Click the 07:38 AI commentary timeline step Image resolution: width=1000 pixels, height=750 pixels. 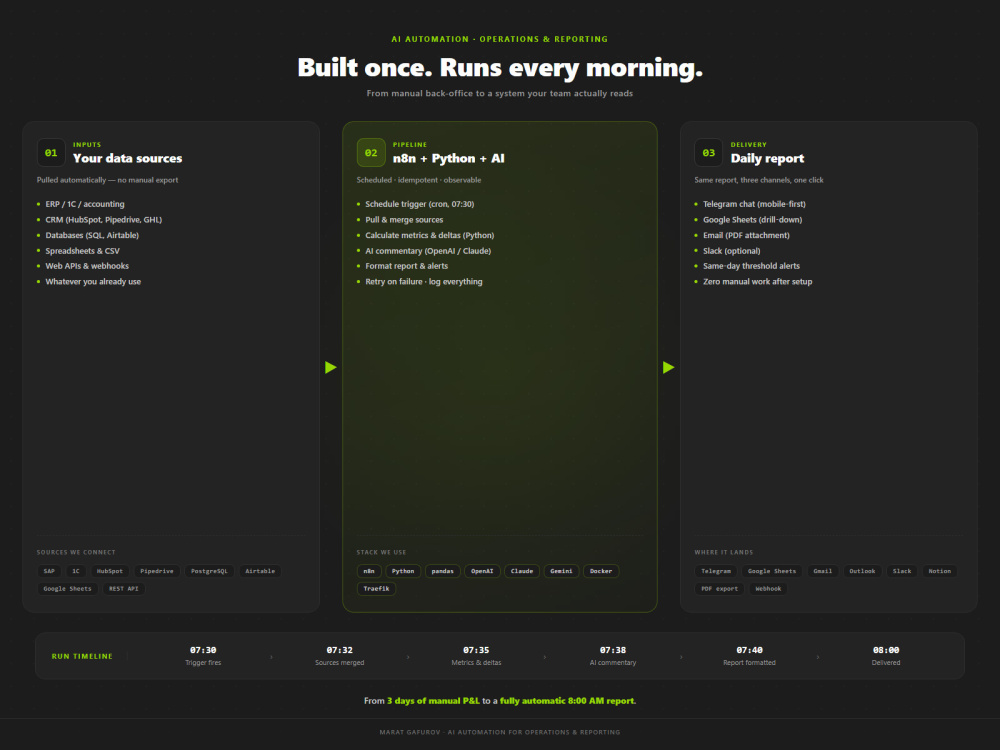[x=613, y=656]
